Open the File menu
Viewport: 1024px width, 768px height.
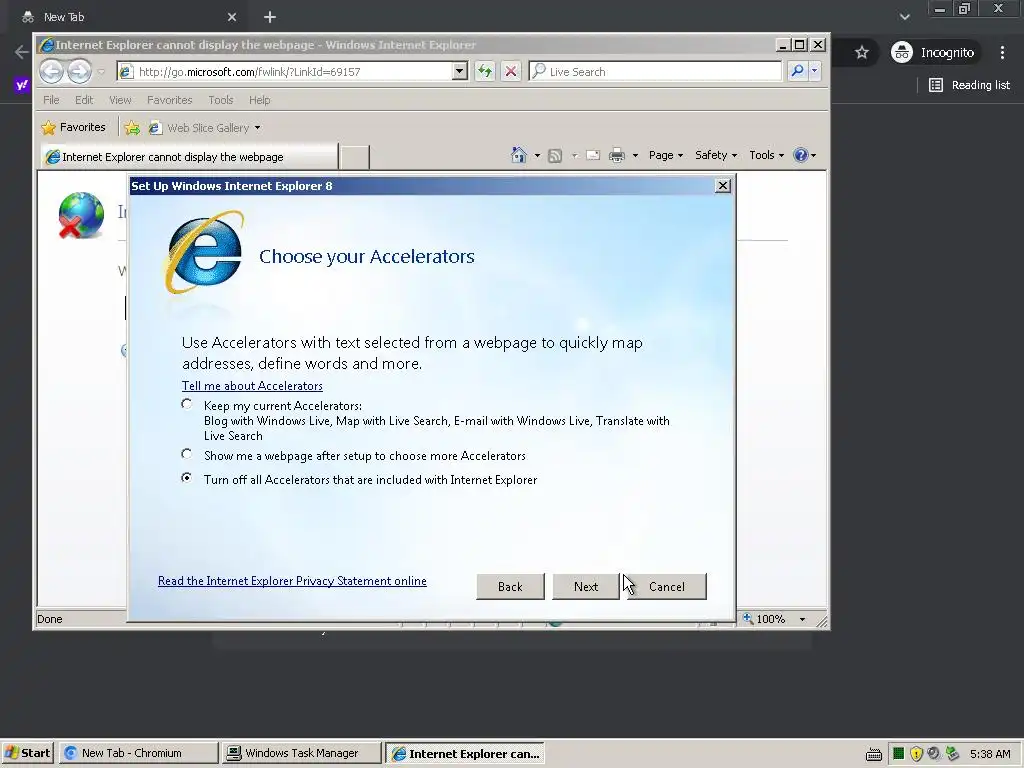coord(51,100)
